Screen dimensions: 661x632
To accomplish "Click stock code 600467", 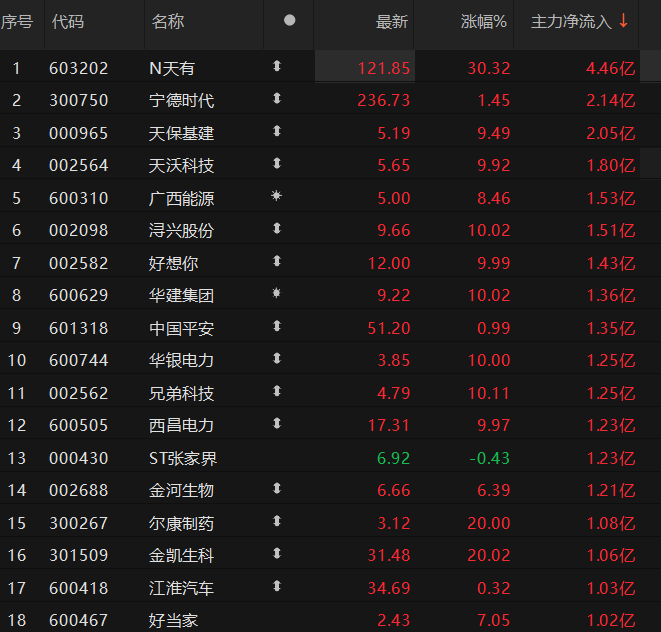I will (x=79, y=621).
